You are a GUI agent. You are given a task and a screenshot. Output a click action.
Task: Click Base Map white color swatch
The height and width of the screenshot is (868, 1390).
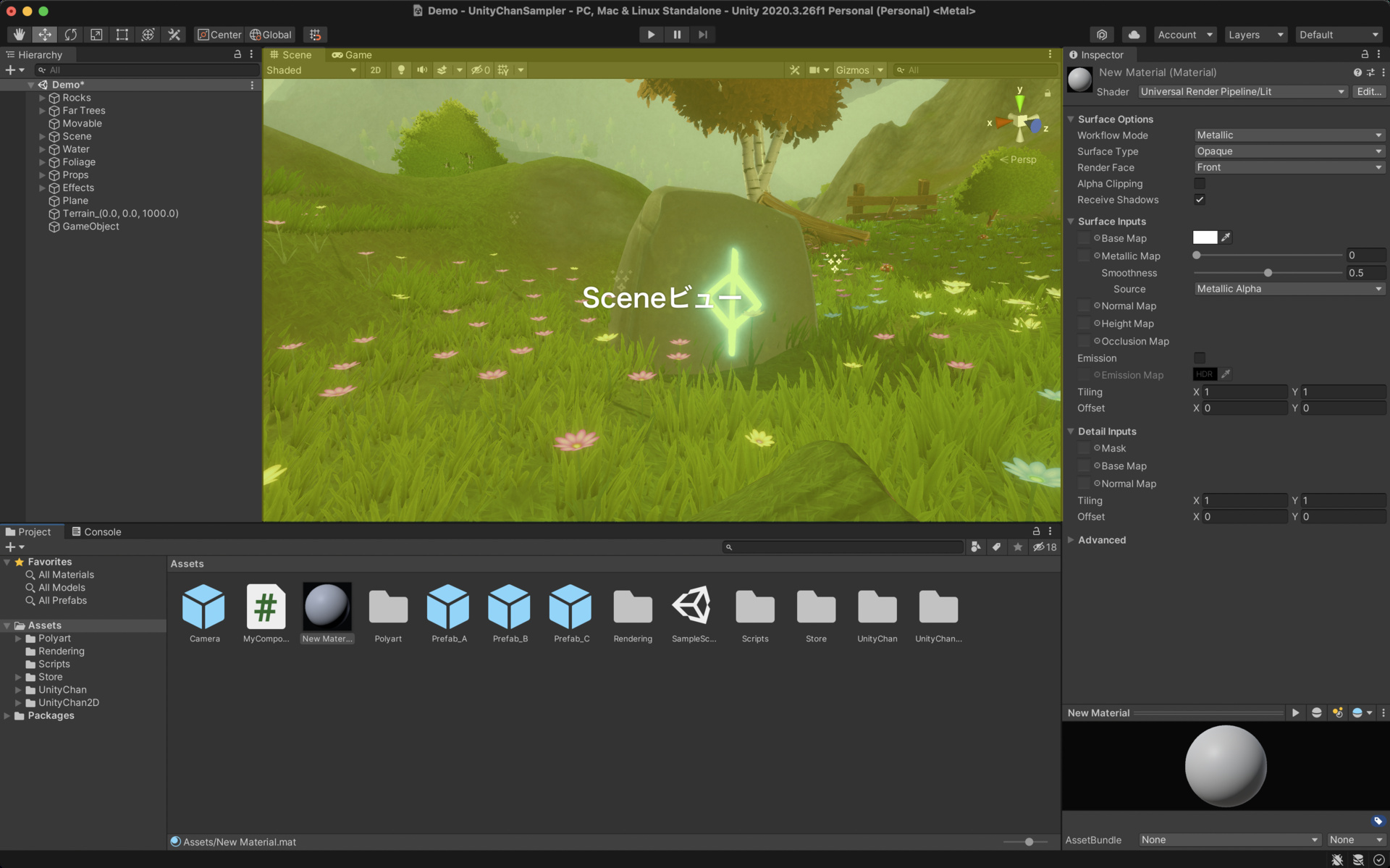1205,237
